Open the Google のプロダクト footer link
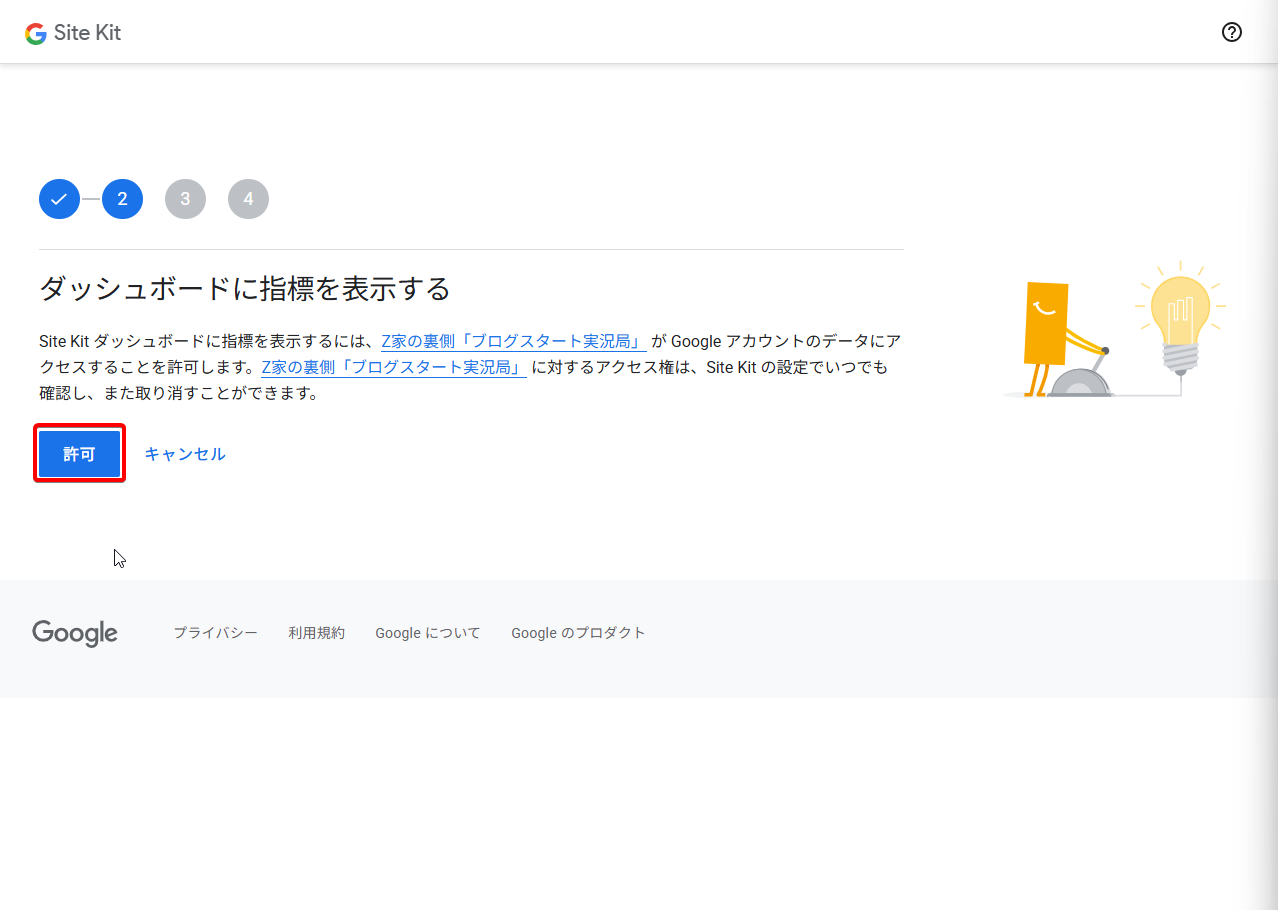 (578, 633)
